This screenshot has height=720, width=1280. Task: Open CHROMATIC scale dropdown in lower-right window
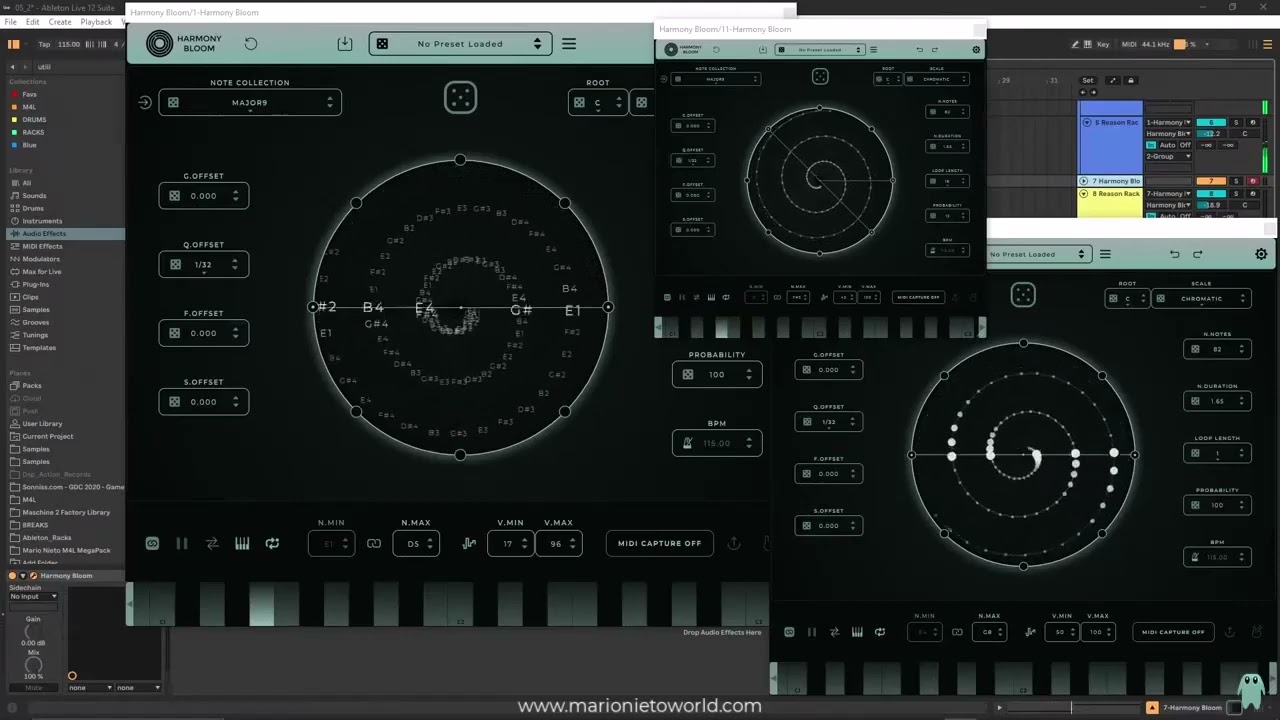click(x=1202, y=299)
